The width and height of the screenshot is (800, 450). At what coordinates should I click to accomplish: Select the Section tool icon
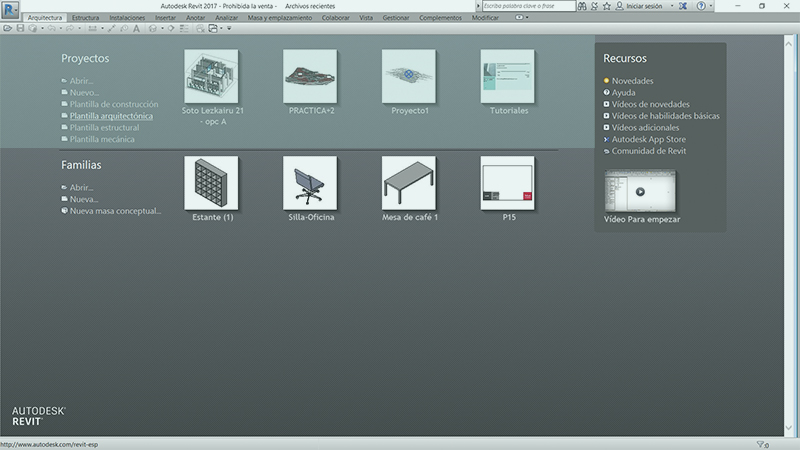[x=171, y=29]
